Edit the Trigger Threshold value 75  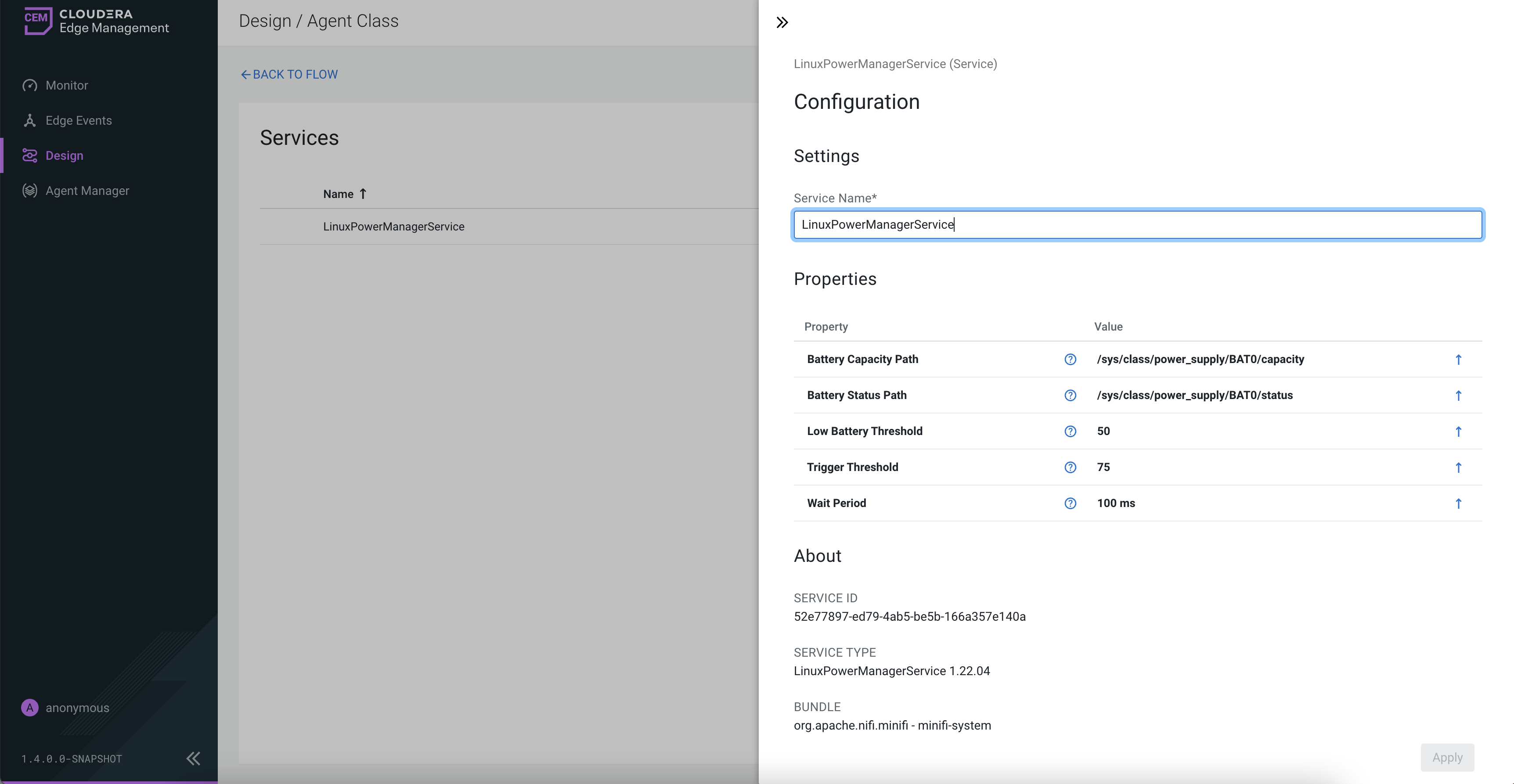tap(1103, 467)
